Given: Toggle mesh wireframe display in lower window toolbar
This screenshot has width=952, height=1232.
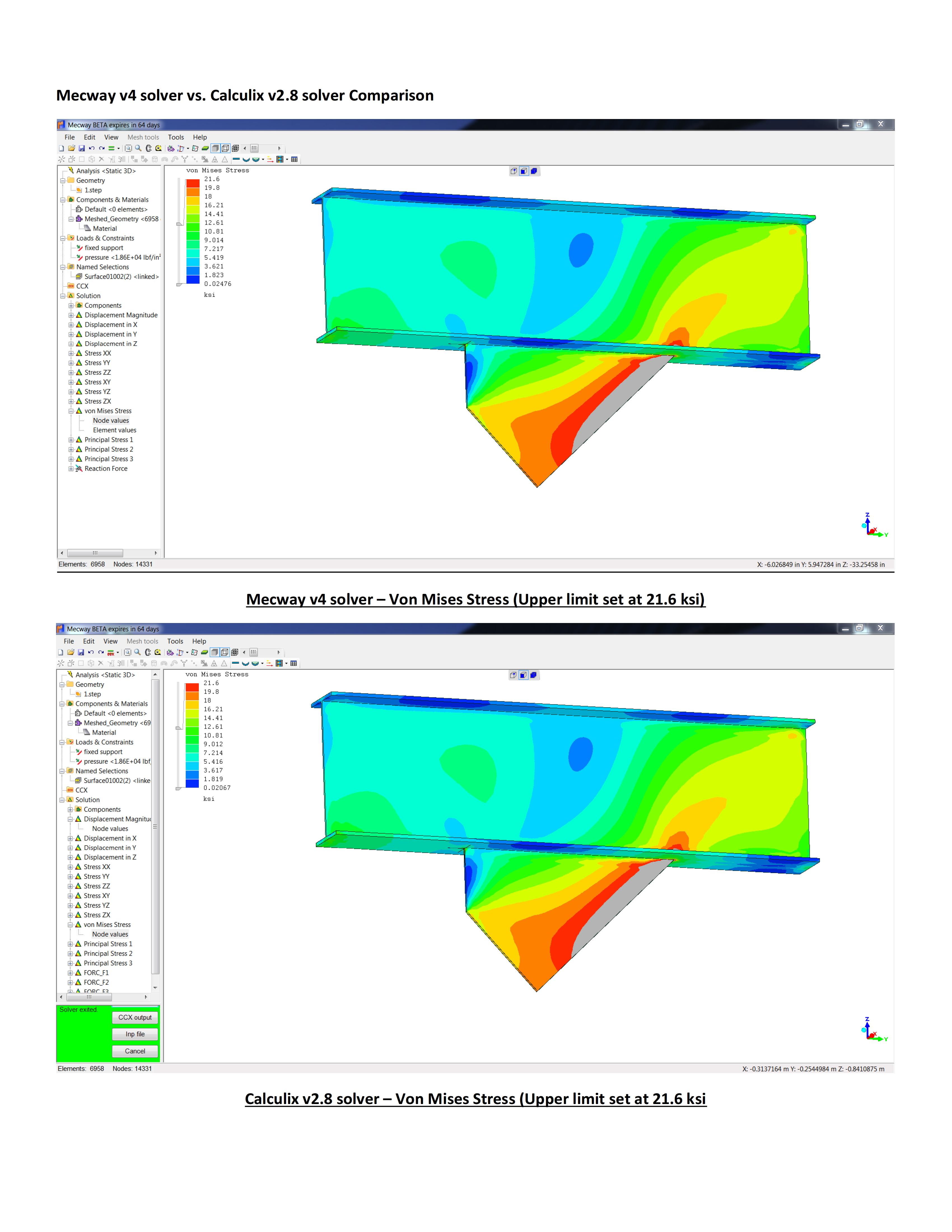Looking at the screenshot, I should click(x=235, y=653).
